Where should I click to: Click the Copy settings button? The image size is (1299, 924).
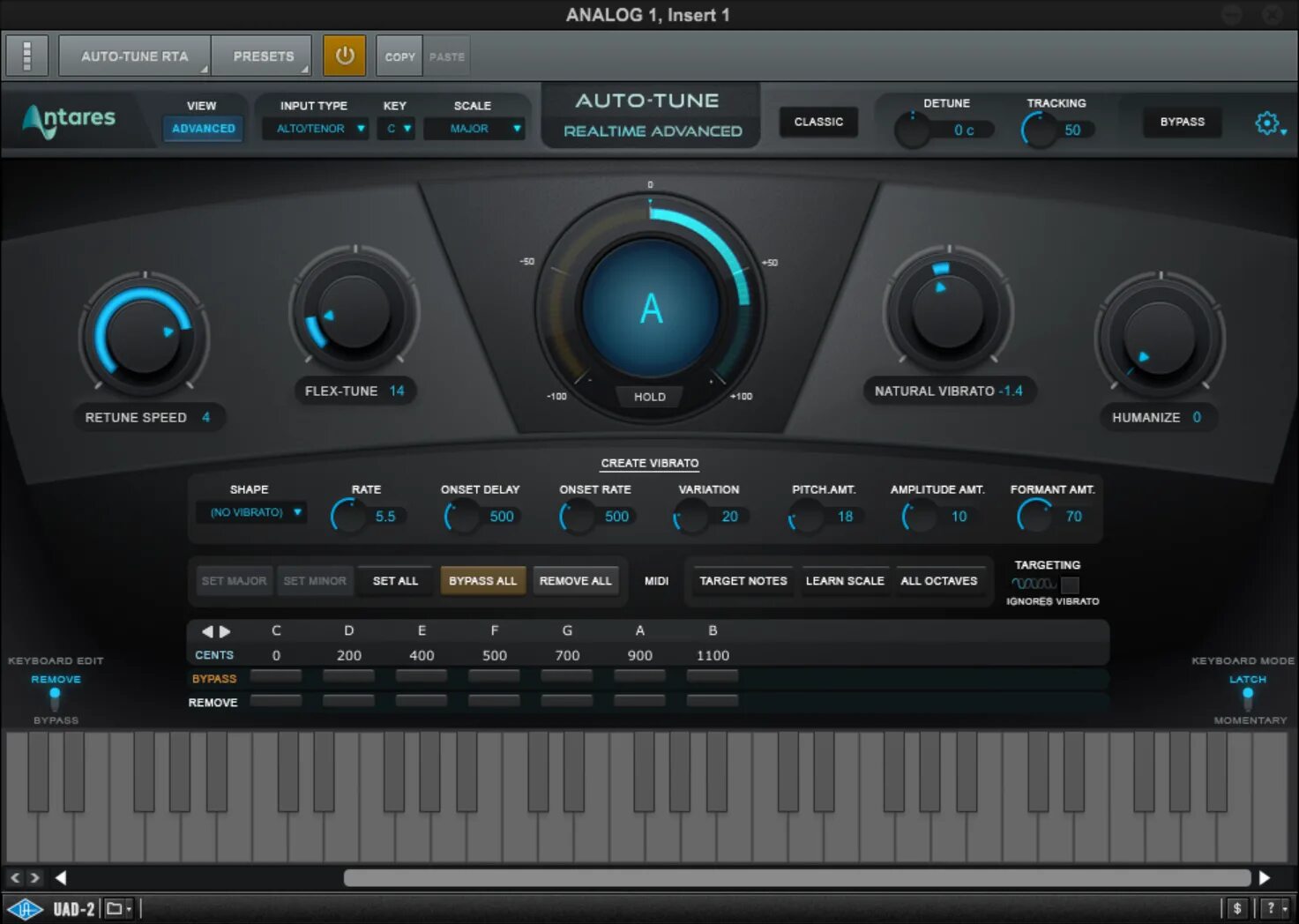399,56
